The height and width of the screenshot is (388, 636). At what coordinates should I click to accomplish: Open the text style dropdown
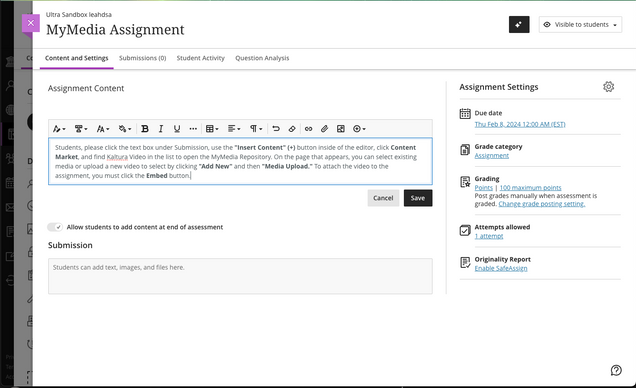click(x=59, y=129)
